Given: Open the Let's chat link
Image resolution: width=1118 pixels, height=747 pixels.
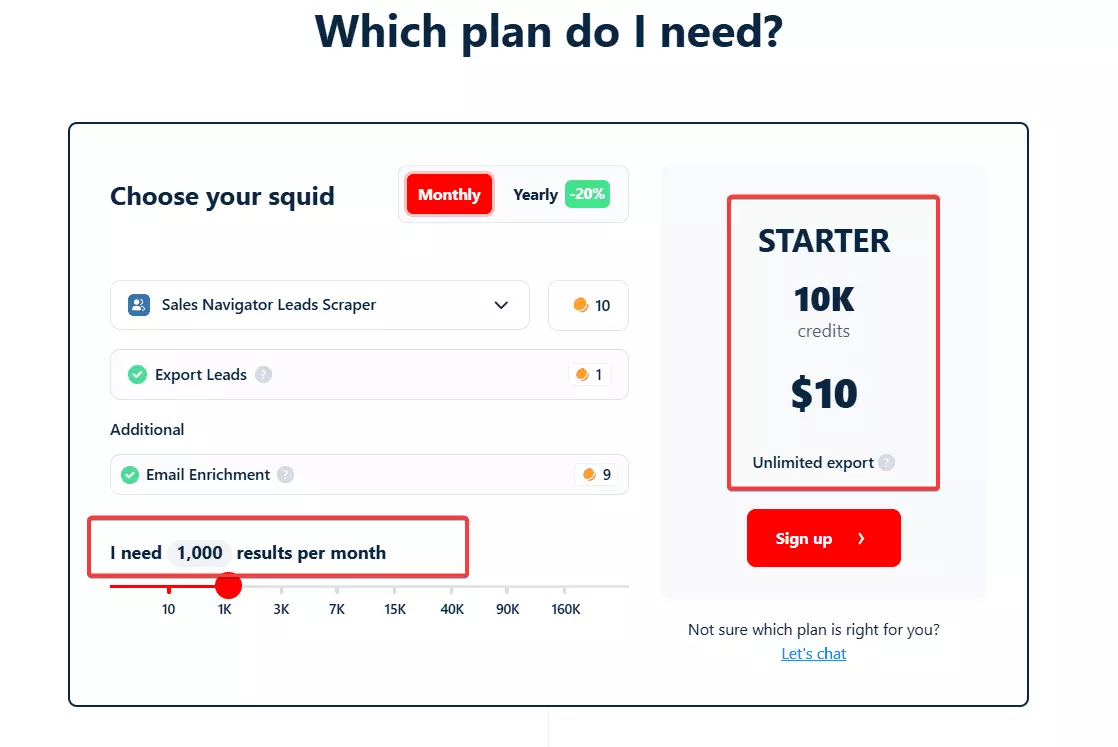Looking at the screenshot, I should click(814, 654).
